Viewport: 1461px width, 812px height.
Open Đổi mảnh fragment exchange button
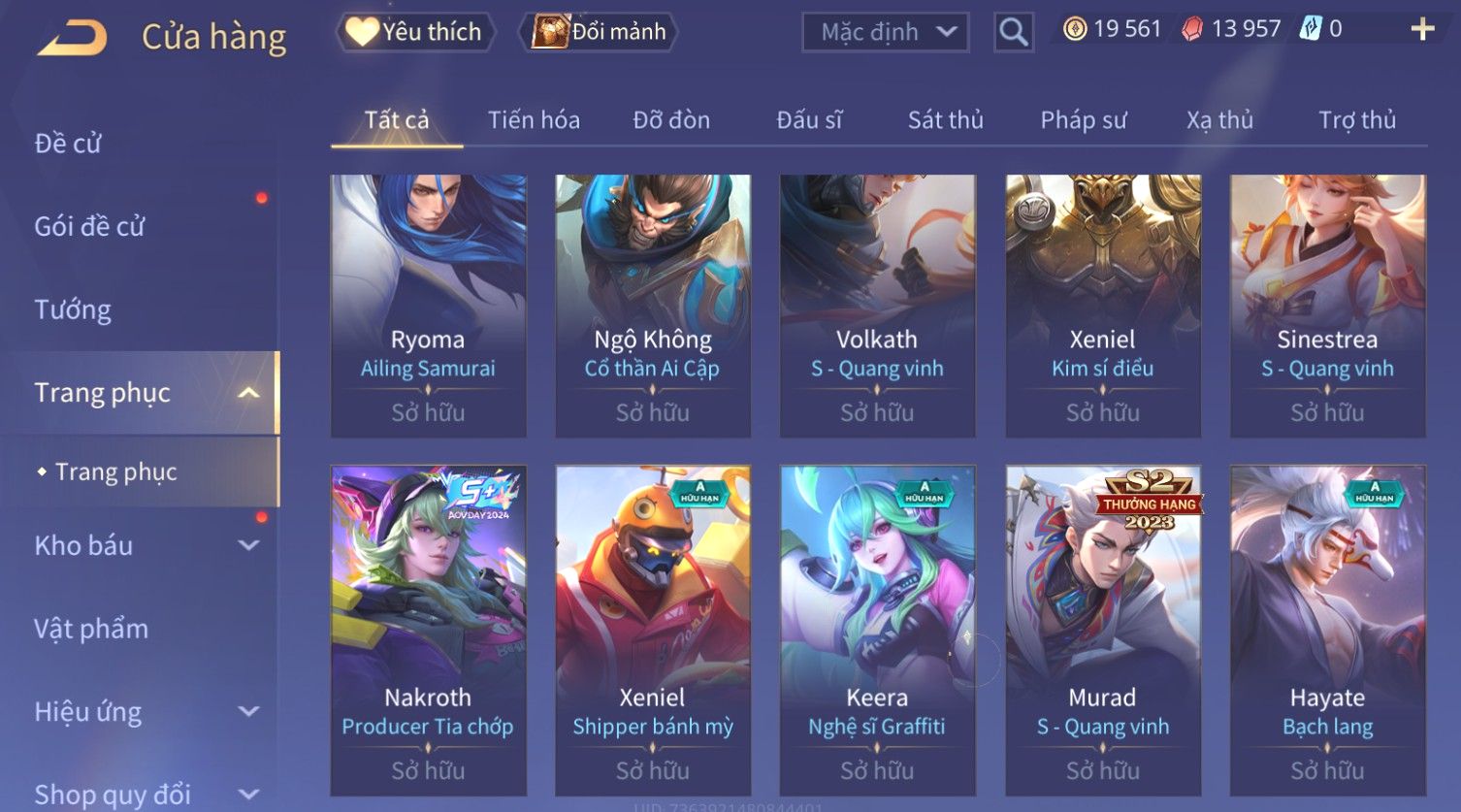(599, 32)
